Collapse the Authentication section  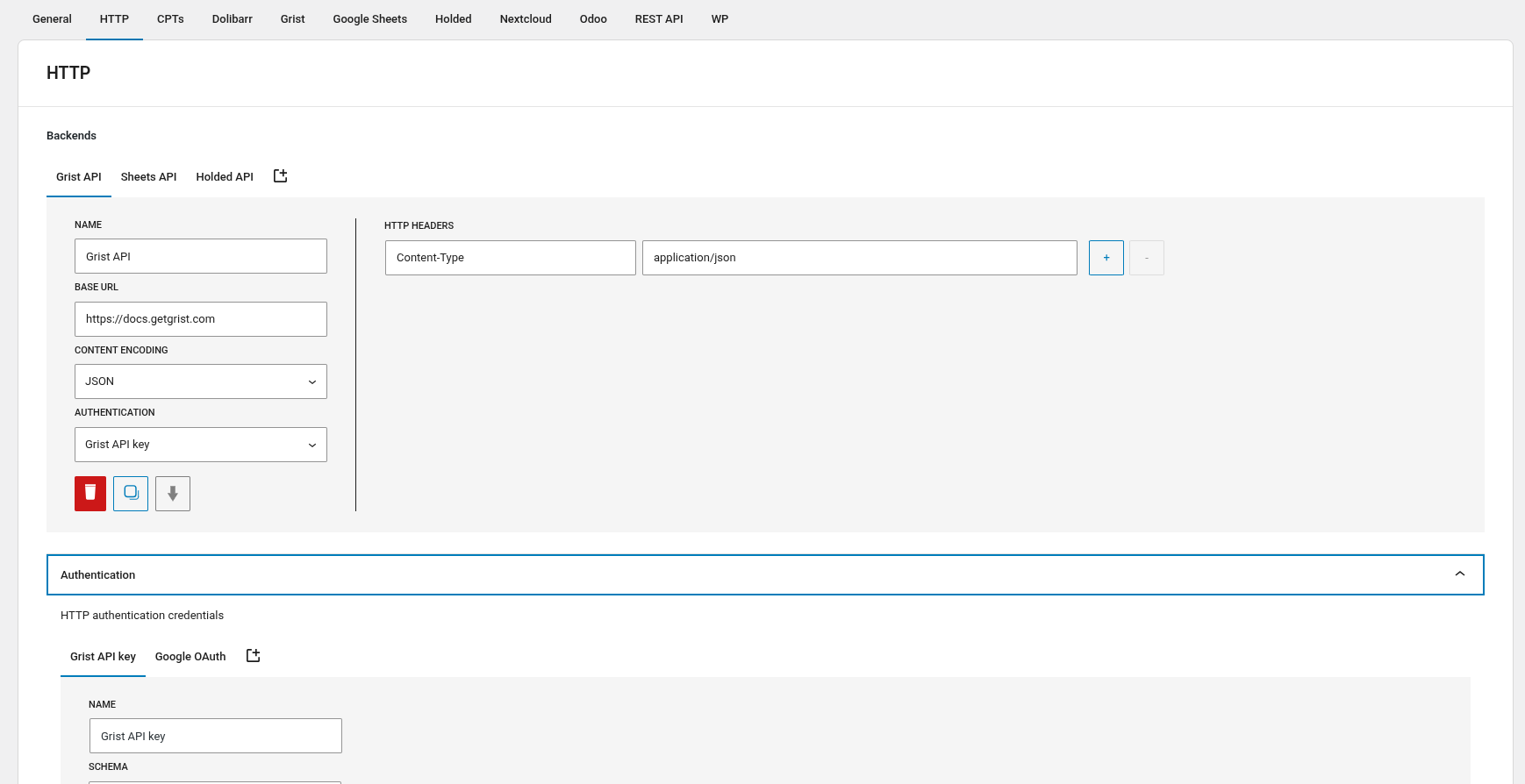1459,574
